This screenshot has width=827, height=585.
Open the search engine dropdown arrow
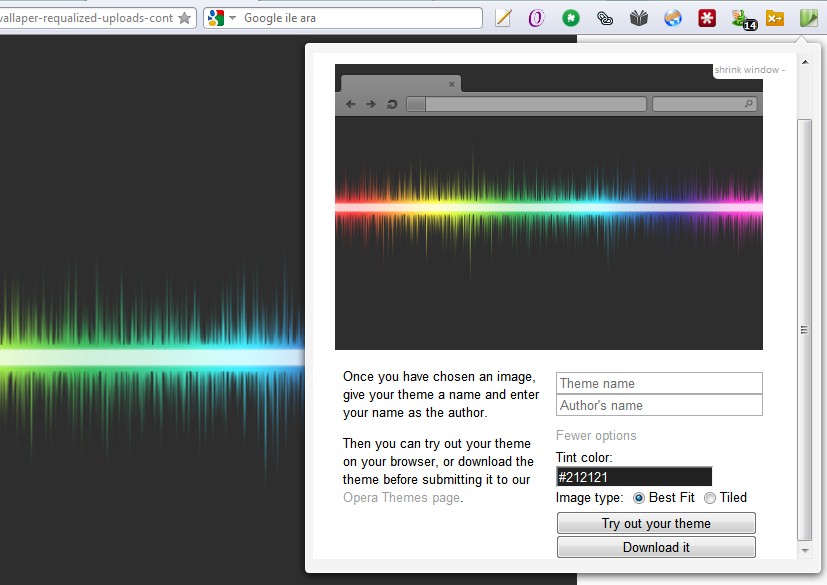coord(232,18)
